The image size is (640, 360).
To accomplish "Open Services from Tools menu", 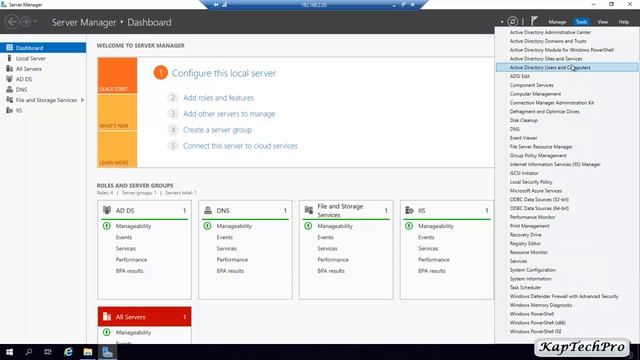I will (518, 261).
